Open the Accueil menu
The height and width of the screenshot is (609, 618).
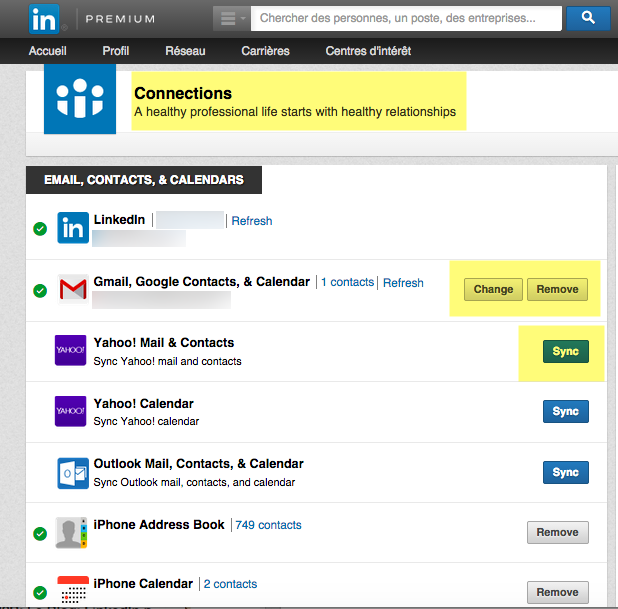47,51
